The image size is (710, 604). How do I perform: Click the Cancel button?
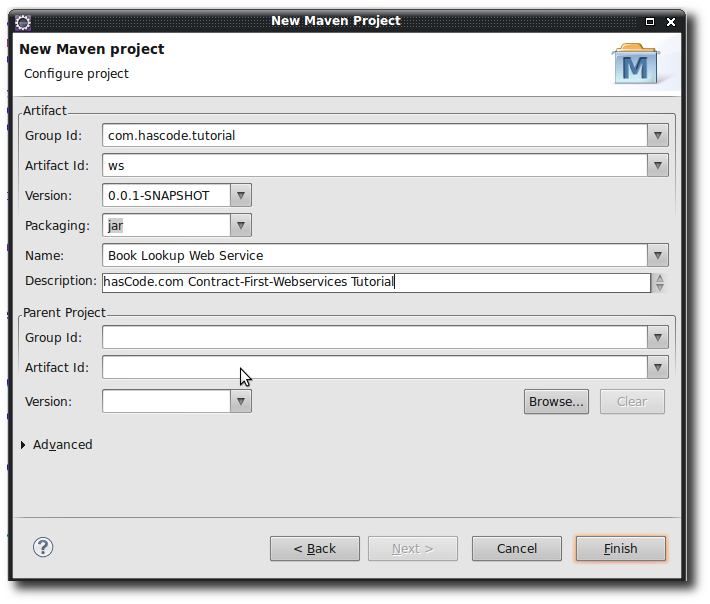click(x=517, y=549)
